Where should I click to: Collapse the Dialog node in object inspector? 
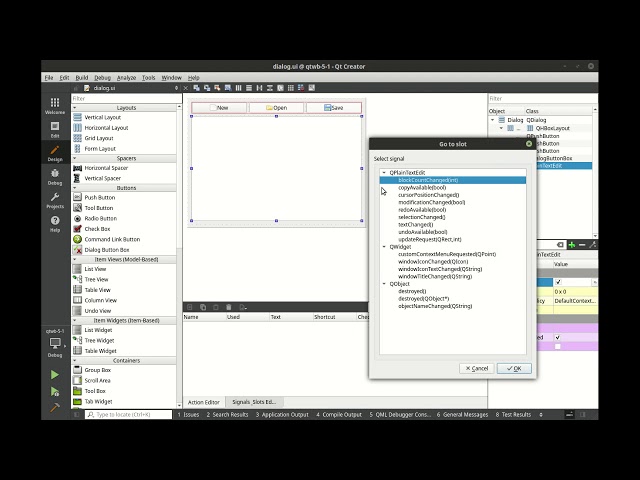(493, 120)
